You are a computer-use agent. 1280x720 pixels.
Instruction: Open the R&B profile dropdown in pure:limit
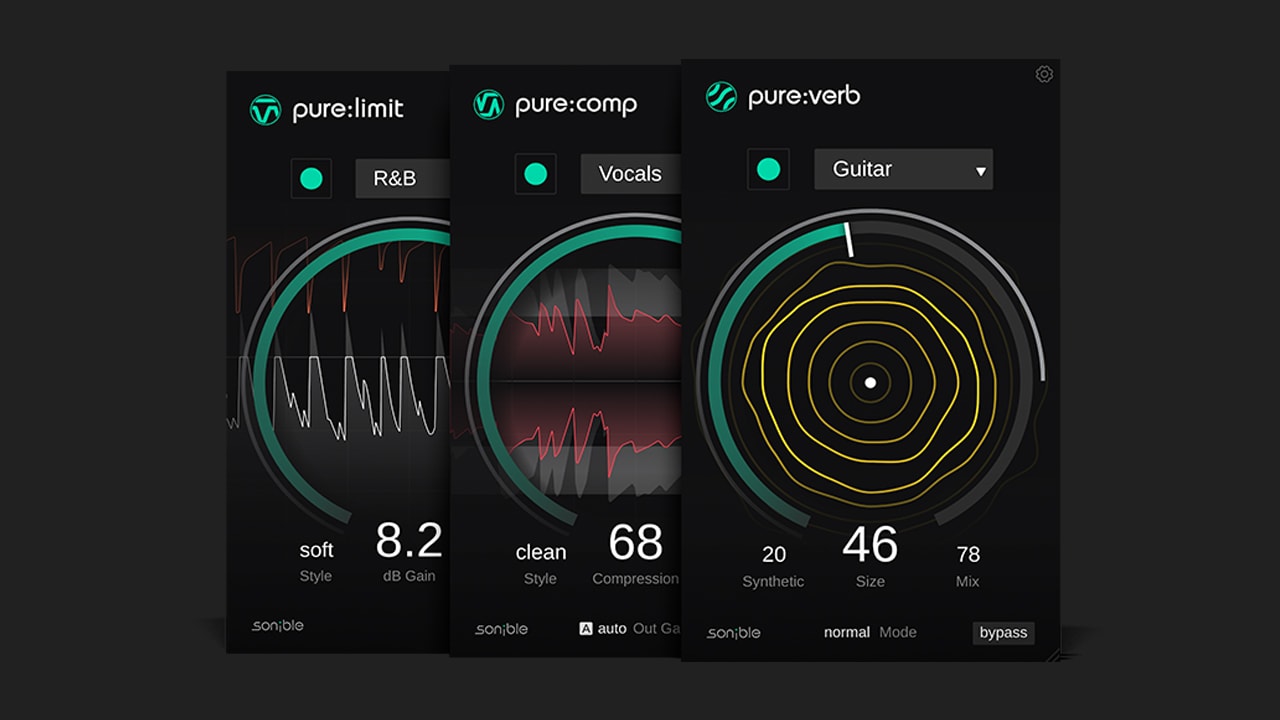coord(402,179)
